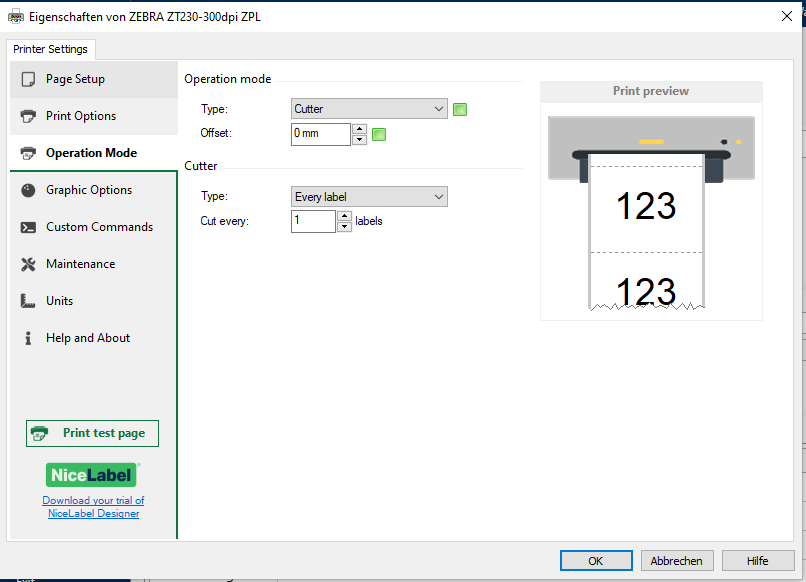Viewport: 806px width, 582px height.
Task: Click the Print Options printer icon
Action: coord(28,116)
